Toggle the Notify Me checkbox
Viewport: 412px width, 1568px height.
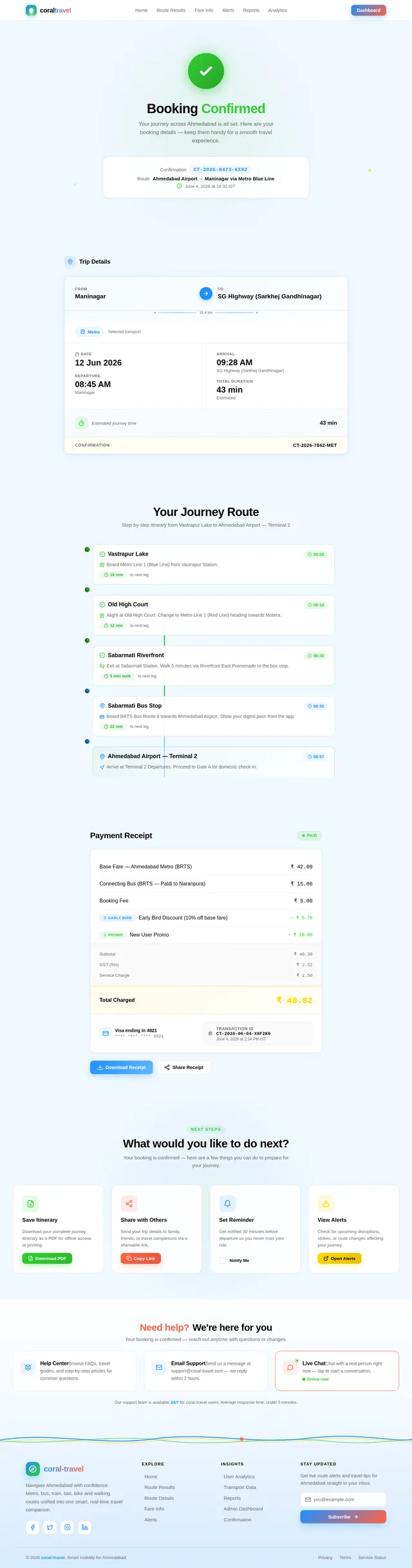pos(223,1261)
